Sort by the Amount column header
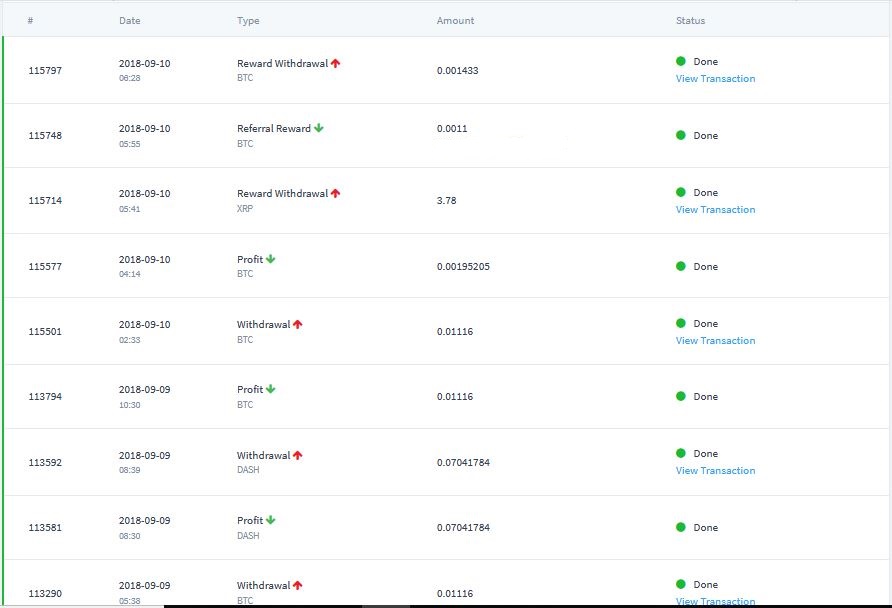The image size is (892, 608). coord(455,20)
